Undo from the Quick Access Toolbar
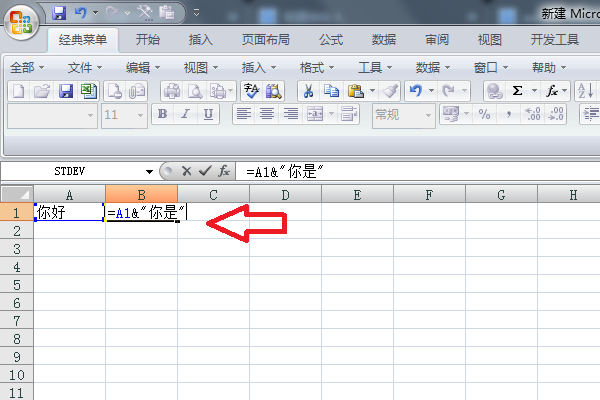Image resolution: width=600 pixels, height=400 pixels. pos(80,13)
